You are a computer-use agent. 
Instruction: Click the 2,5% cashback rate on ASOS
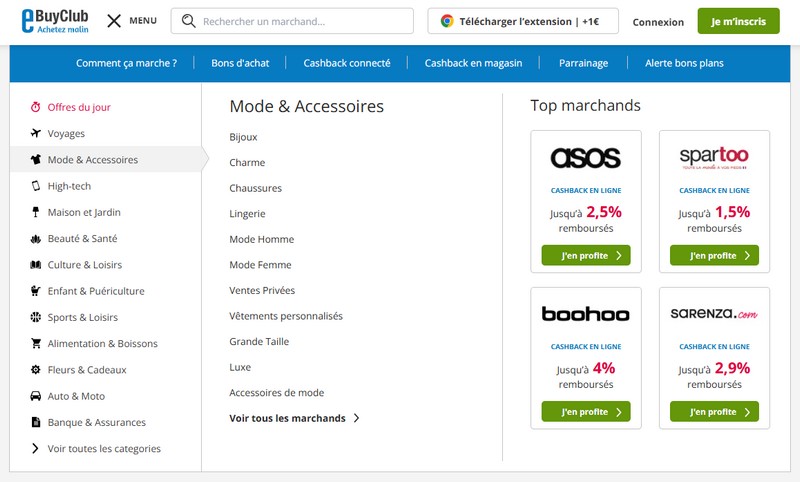click(604, 212)
